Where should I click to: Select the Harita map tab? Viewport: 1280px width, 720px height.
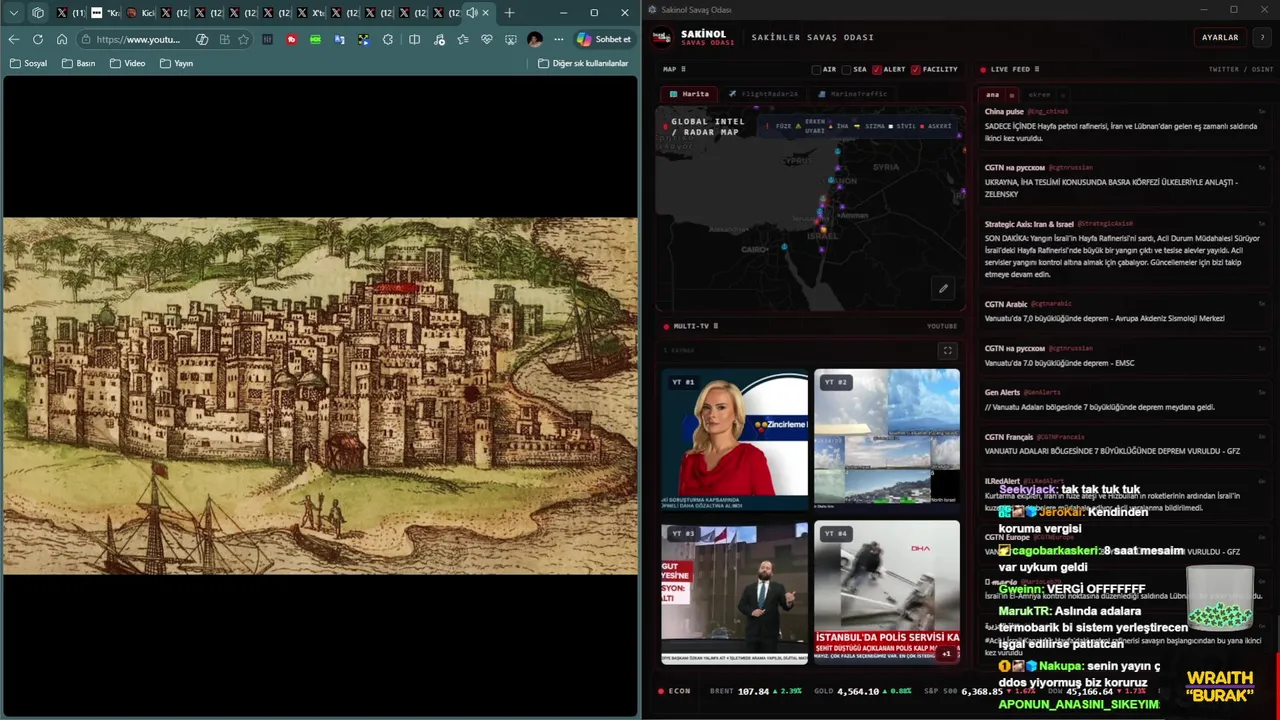point(690,94)
